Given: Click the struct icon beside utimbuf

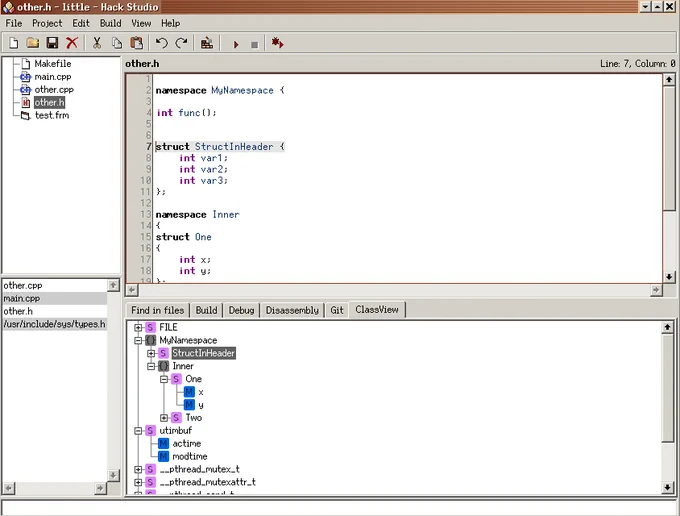Looking at the screenshot, I should tap(150, 431).
